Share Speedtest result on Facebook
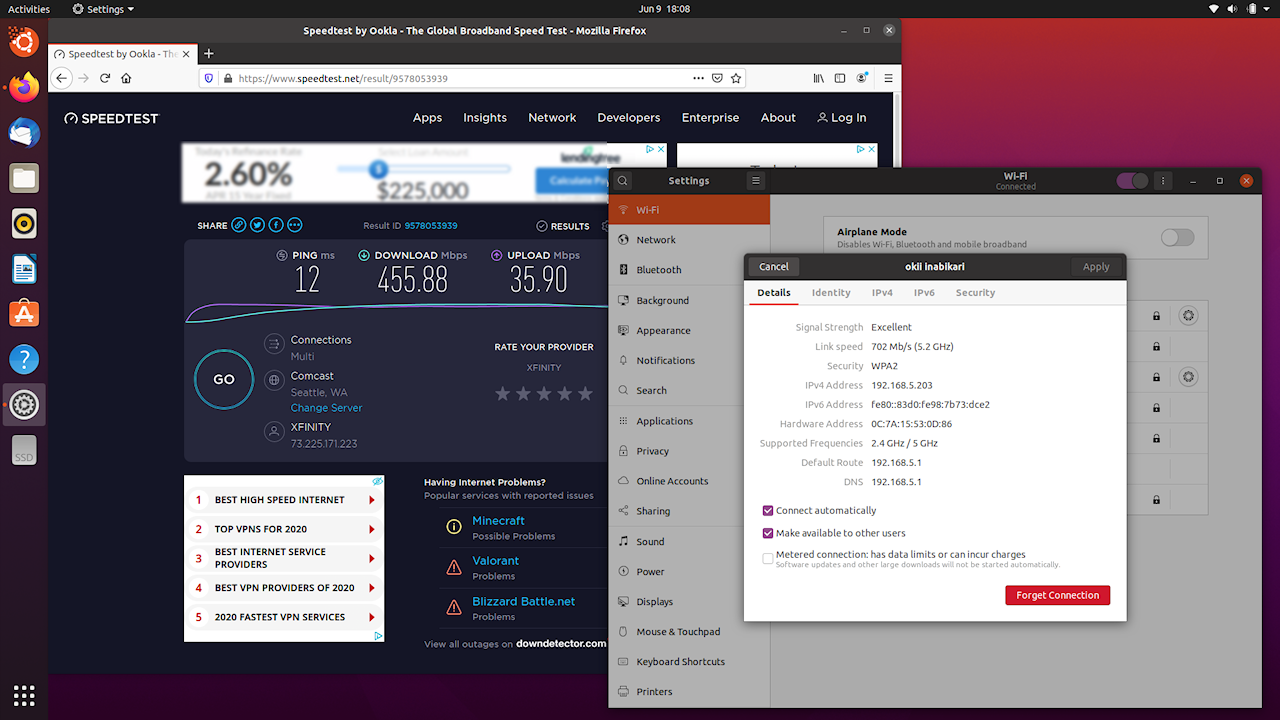Viewport: 1280px width, 720px height. pos(276,225)
